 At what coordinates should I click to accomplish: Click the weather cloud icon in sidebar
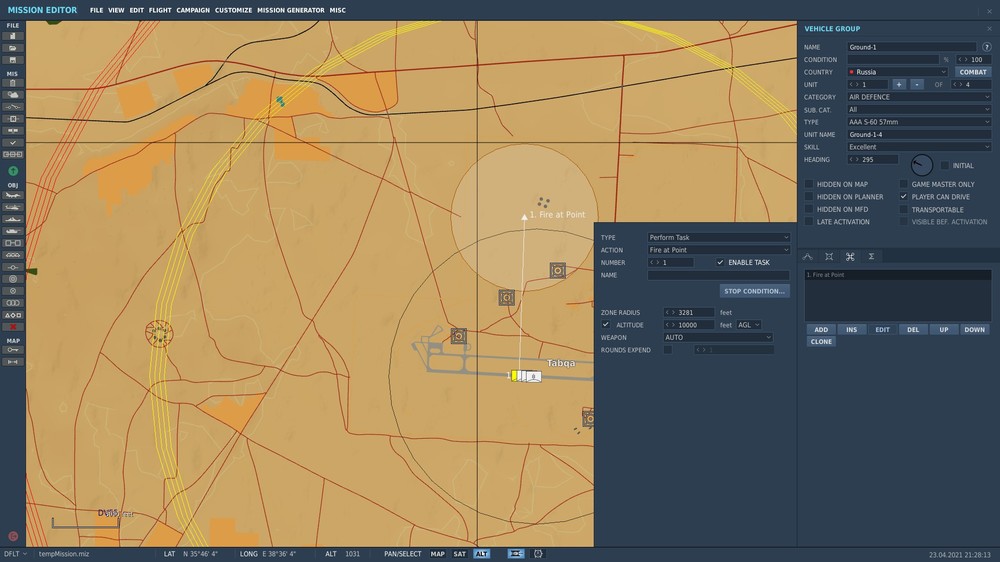(13, 94)
